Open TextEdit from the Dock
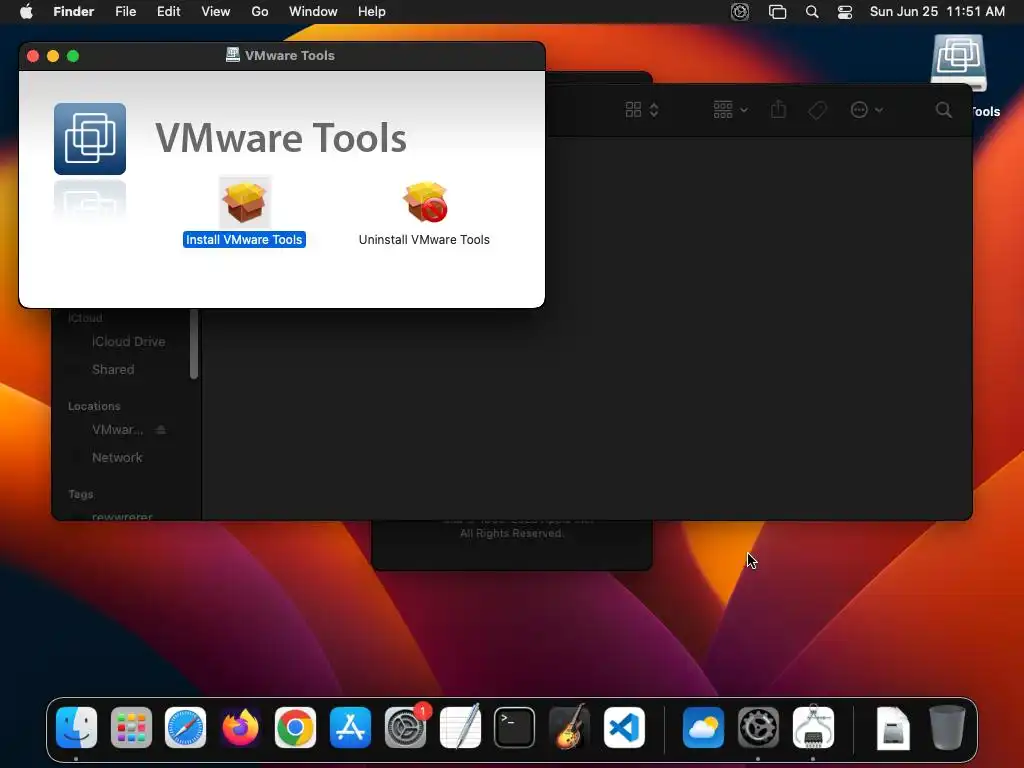The height and width of the screenshot is (768, 1024). [460, 727]
